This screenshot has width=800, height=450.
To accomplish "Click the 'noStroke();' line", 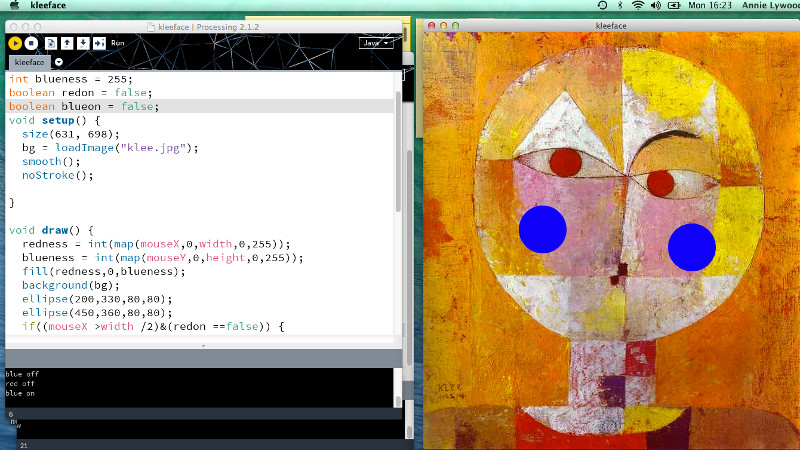I will (58, 175).
